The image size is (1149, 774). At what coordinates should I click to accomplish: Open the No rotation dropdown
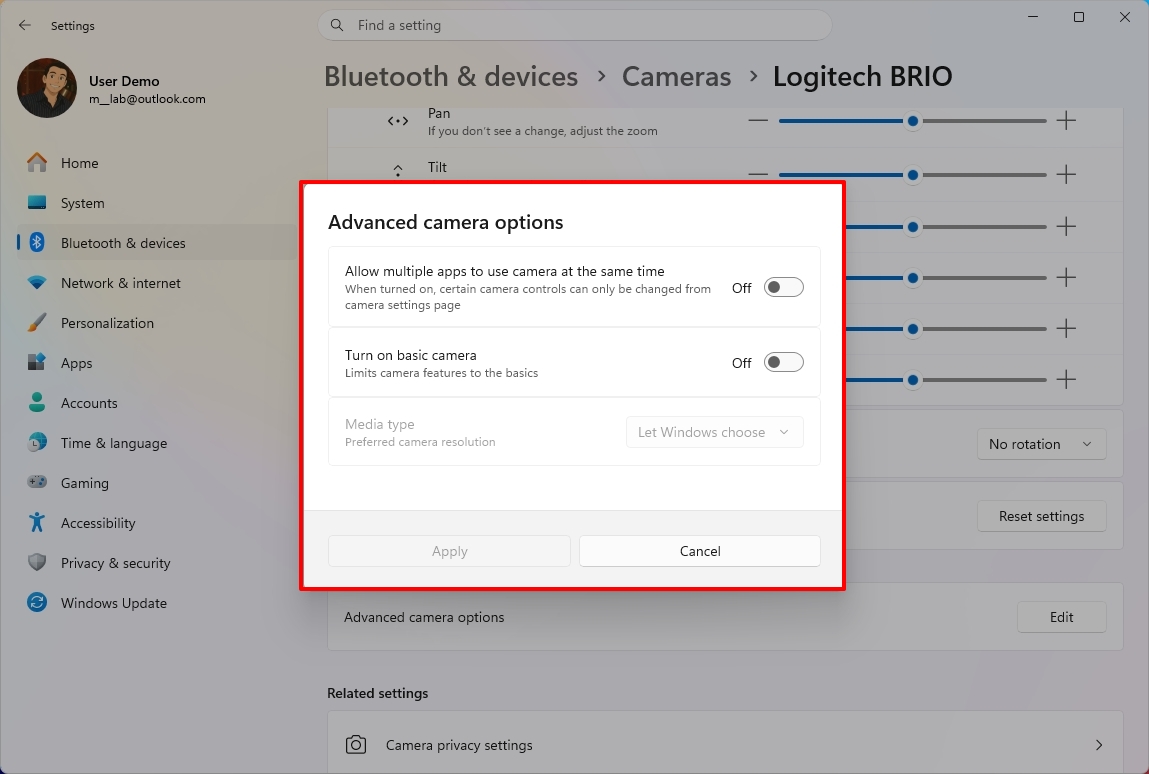coord(1041,444)
